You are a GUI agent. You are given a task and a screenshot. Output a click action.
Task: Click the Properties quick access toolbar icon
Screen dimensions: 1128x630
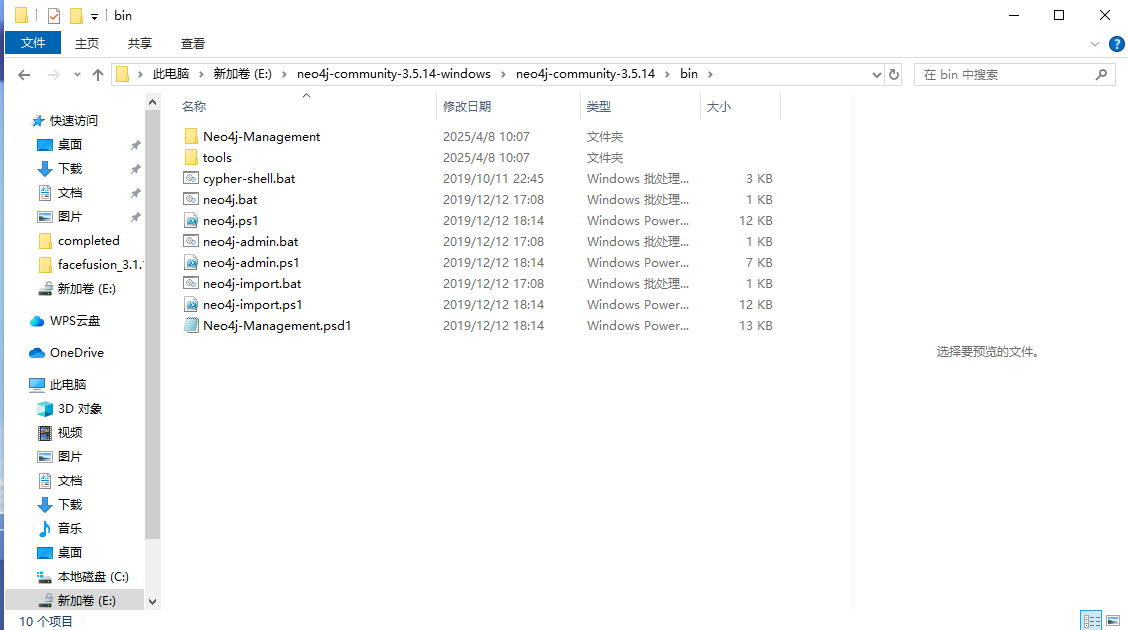(54, 15)
